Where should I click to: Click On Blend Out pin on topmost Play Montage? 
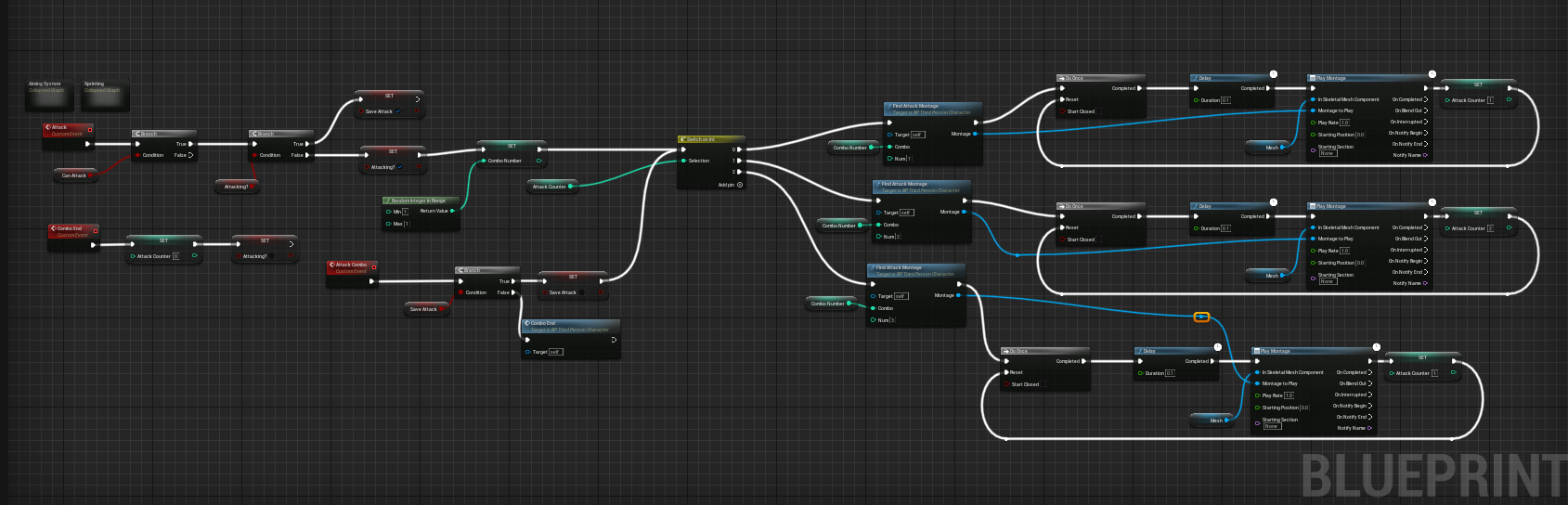coord(1425,110)
